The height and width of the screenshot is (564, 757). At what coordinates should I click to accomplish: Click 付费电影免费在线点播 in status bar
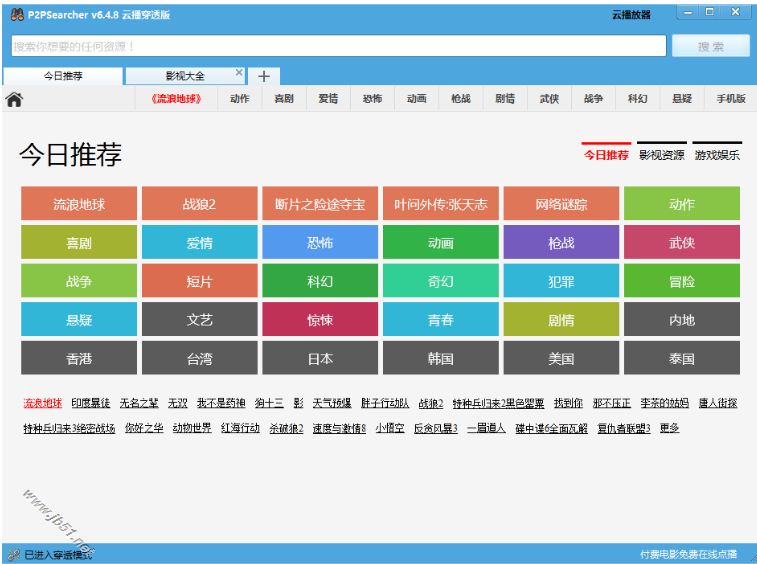click(689, 554)
